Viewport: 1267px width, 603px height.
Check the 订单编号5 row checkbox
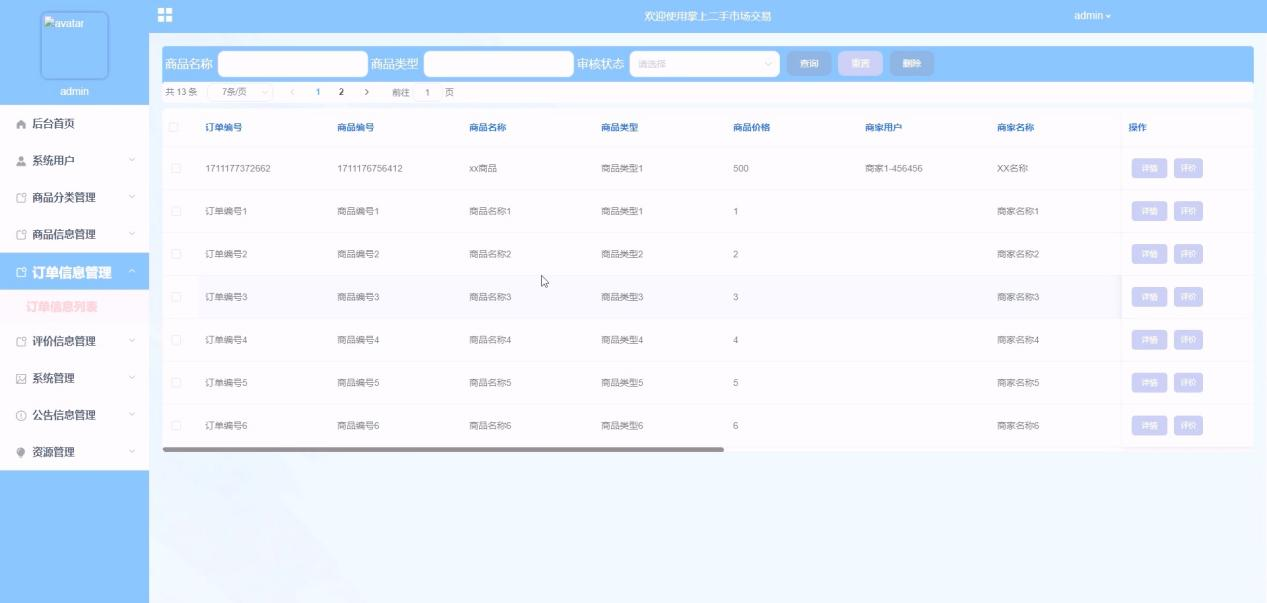[176, 384]
